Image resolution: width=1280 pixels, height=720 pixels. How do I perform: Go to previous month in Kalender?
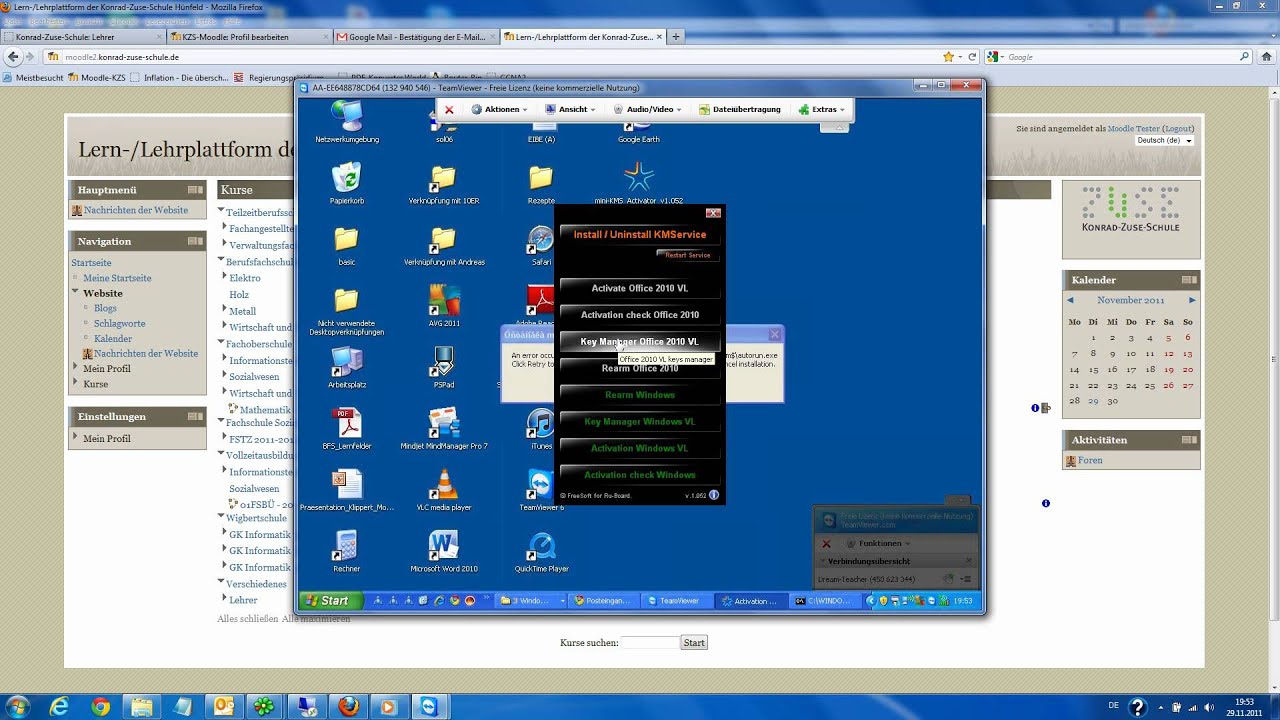pos(1070,300)
